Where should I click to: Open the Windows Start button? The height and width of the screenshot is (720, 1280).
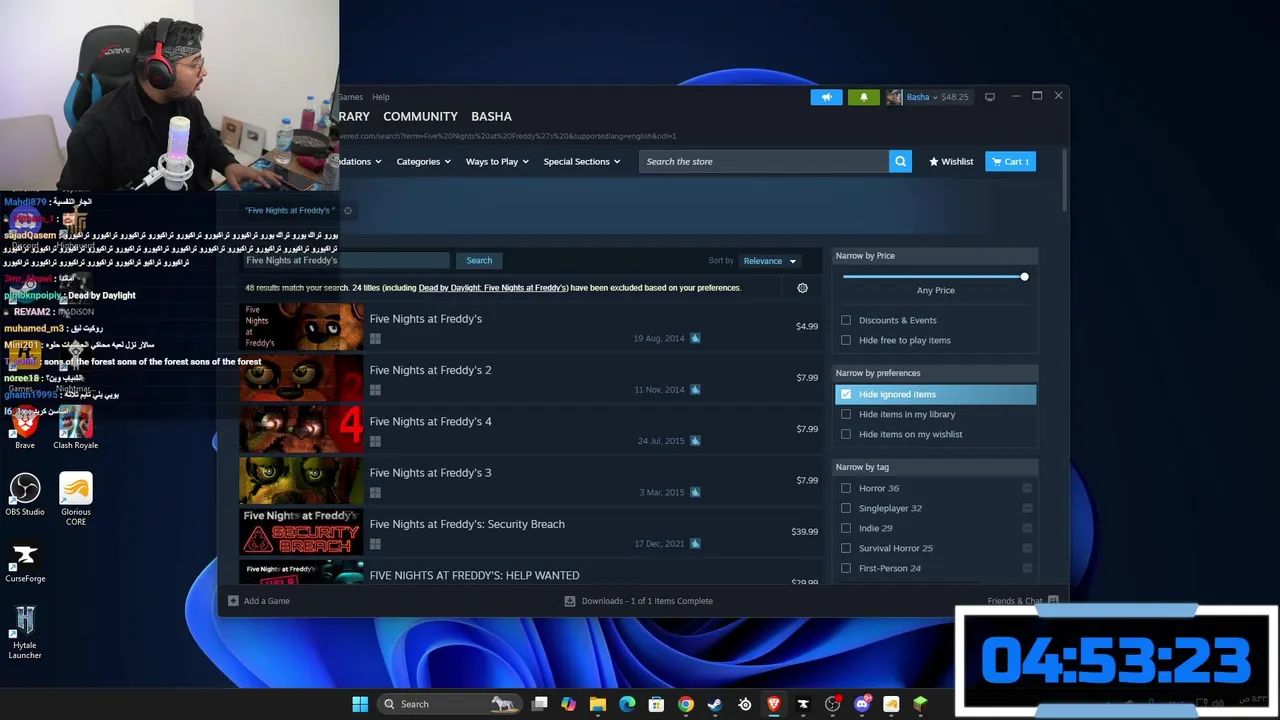coord(360,704)
